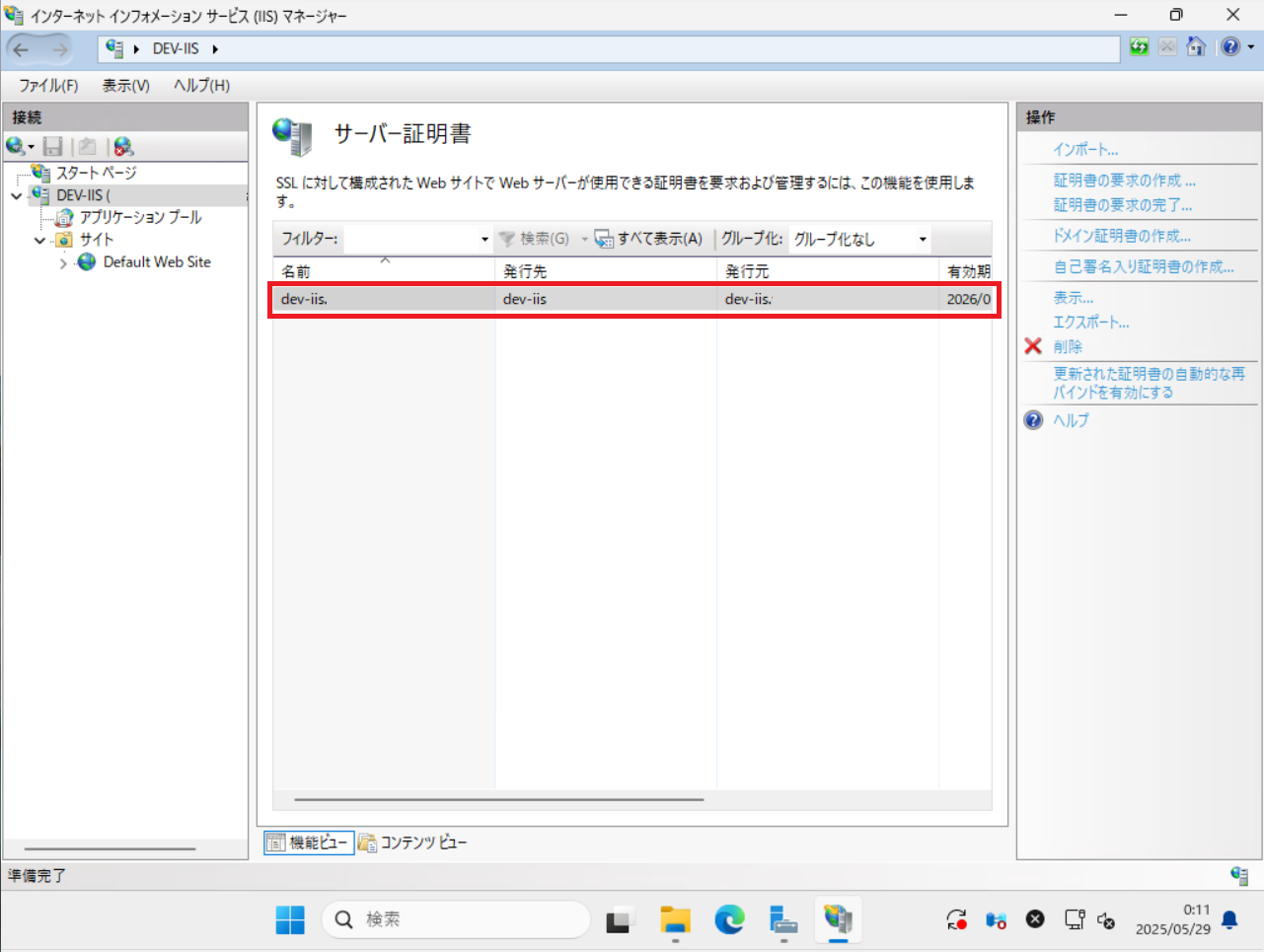Click the taskbar search box
This screenshot has width=1264, height=952.
455,919
